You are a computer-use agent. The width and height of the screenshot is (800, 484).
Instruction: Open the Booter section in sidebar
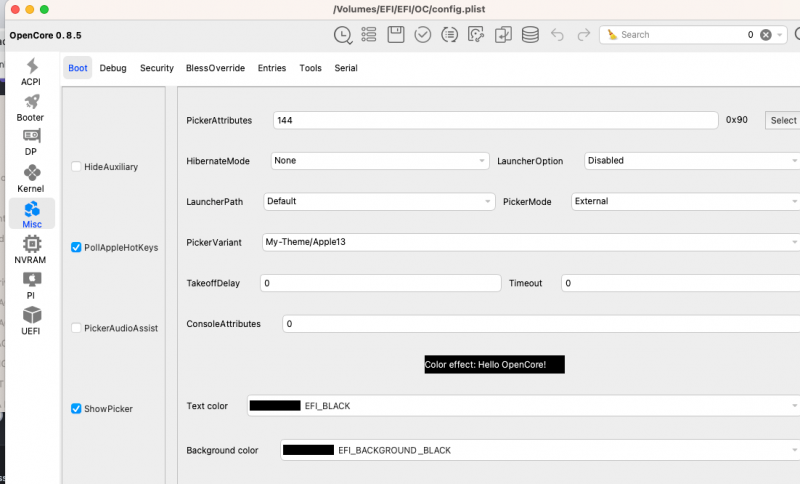click(31, 108)
